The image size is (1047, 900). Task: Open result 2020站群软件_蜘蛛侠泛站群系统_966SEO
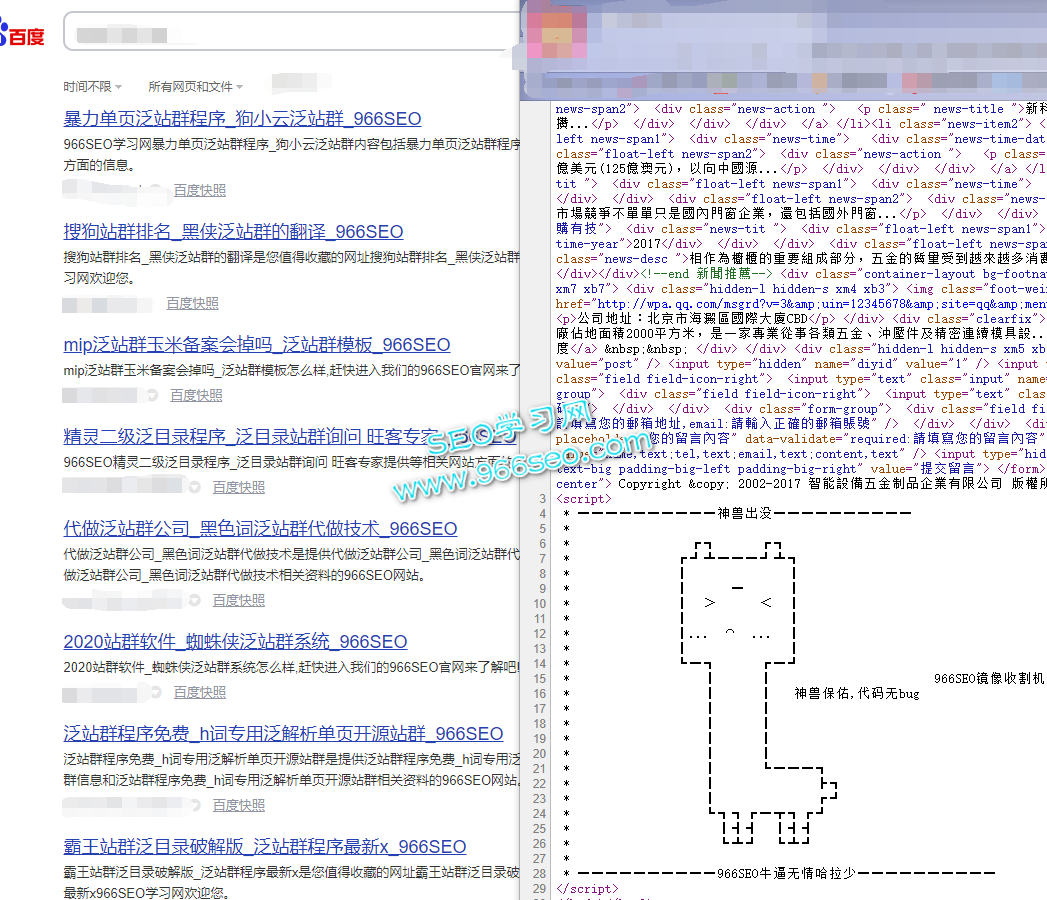tap(235, 642)
